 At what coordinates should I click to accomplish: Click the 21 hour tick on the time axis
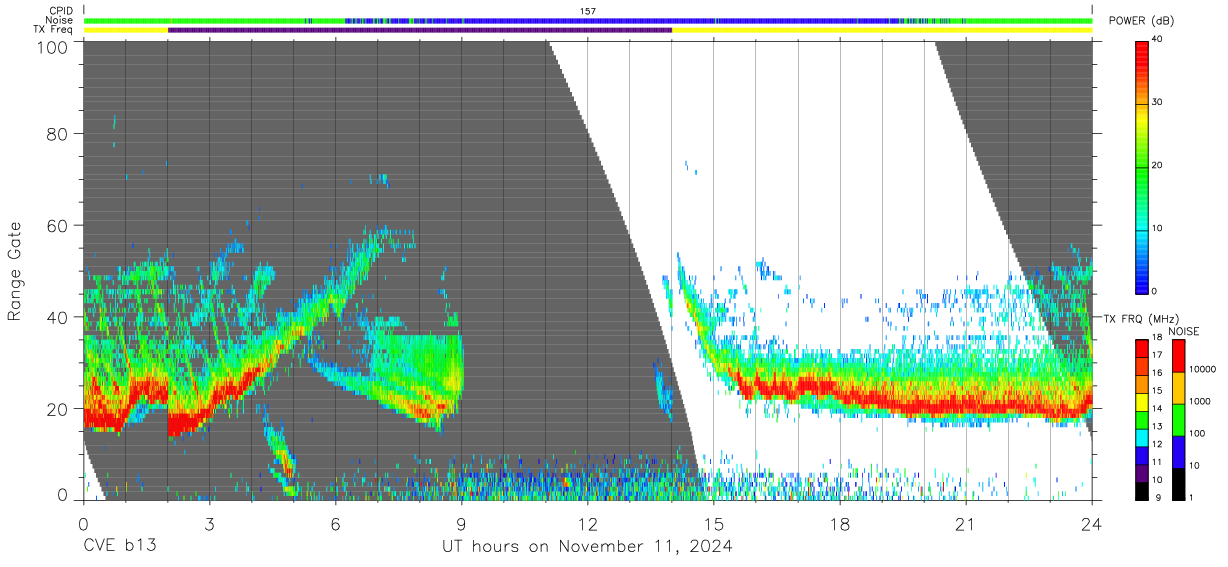(x=966, y=524)
